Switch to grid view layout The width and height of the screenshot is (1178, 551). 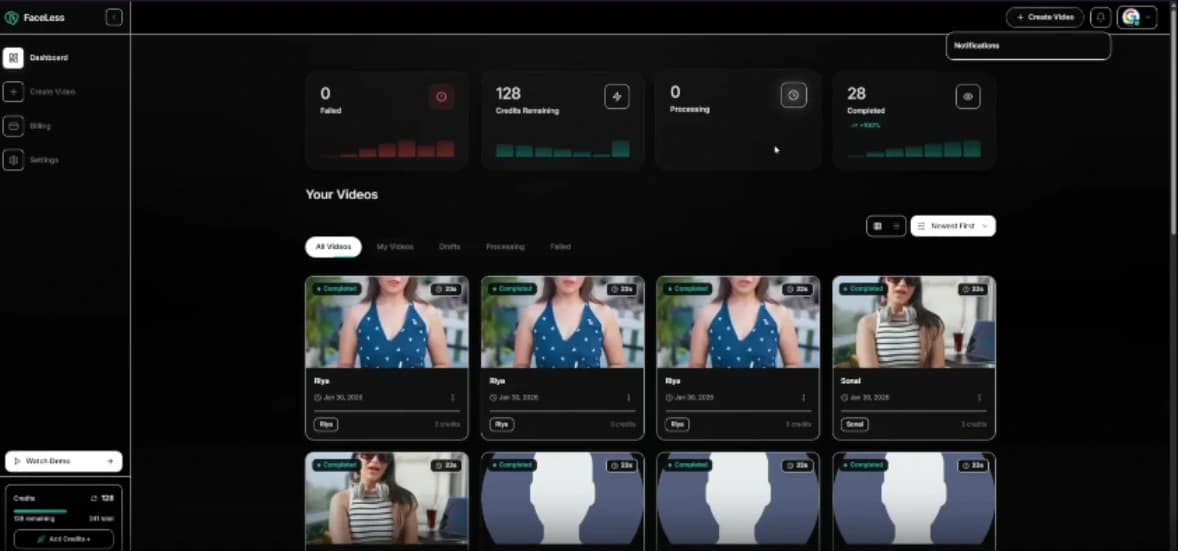tap(877, 226)
